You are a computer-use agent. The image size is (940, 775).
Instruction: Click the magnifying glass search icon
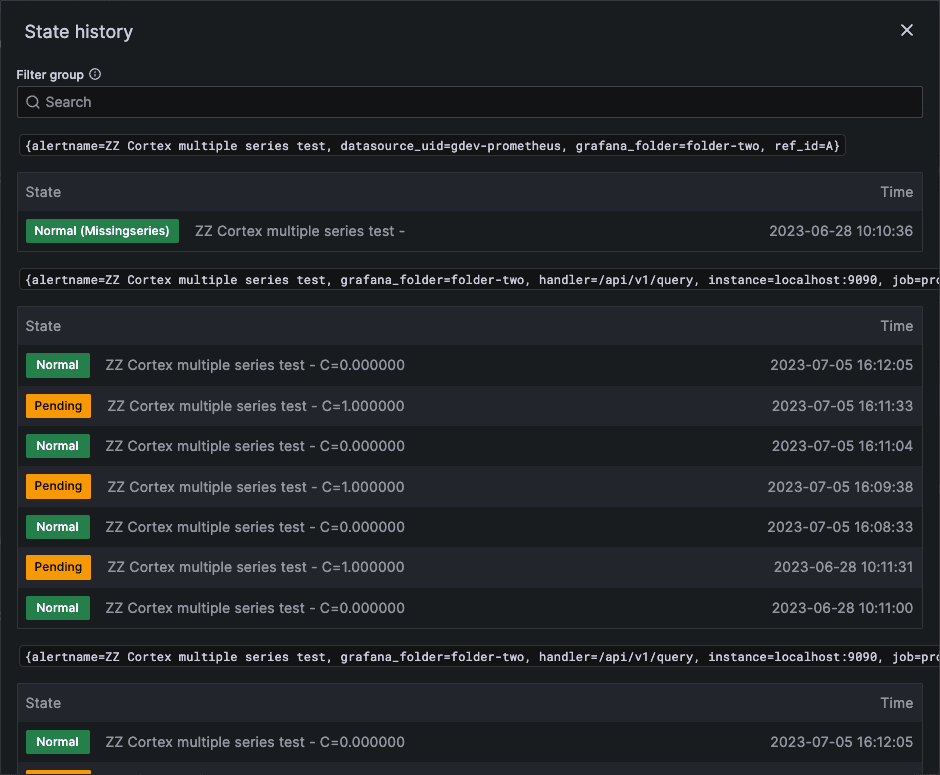(33, 101)
